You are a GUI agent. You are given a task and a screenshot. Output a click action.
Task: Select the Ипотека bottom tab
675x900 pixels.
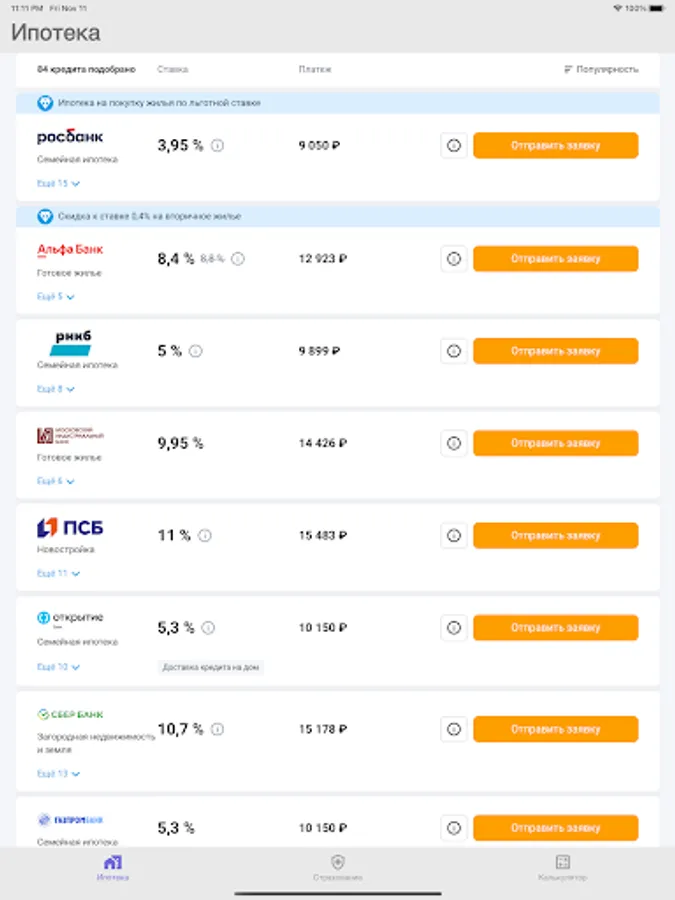coord(112,867)
